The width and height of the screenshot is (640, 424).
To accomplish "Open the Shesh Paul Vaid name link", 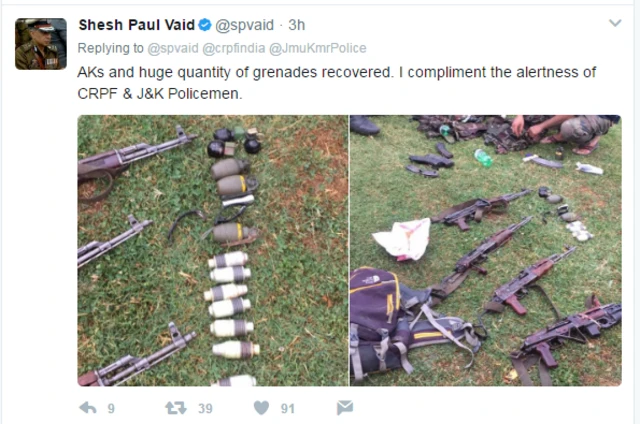I will 137,25.
